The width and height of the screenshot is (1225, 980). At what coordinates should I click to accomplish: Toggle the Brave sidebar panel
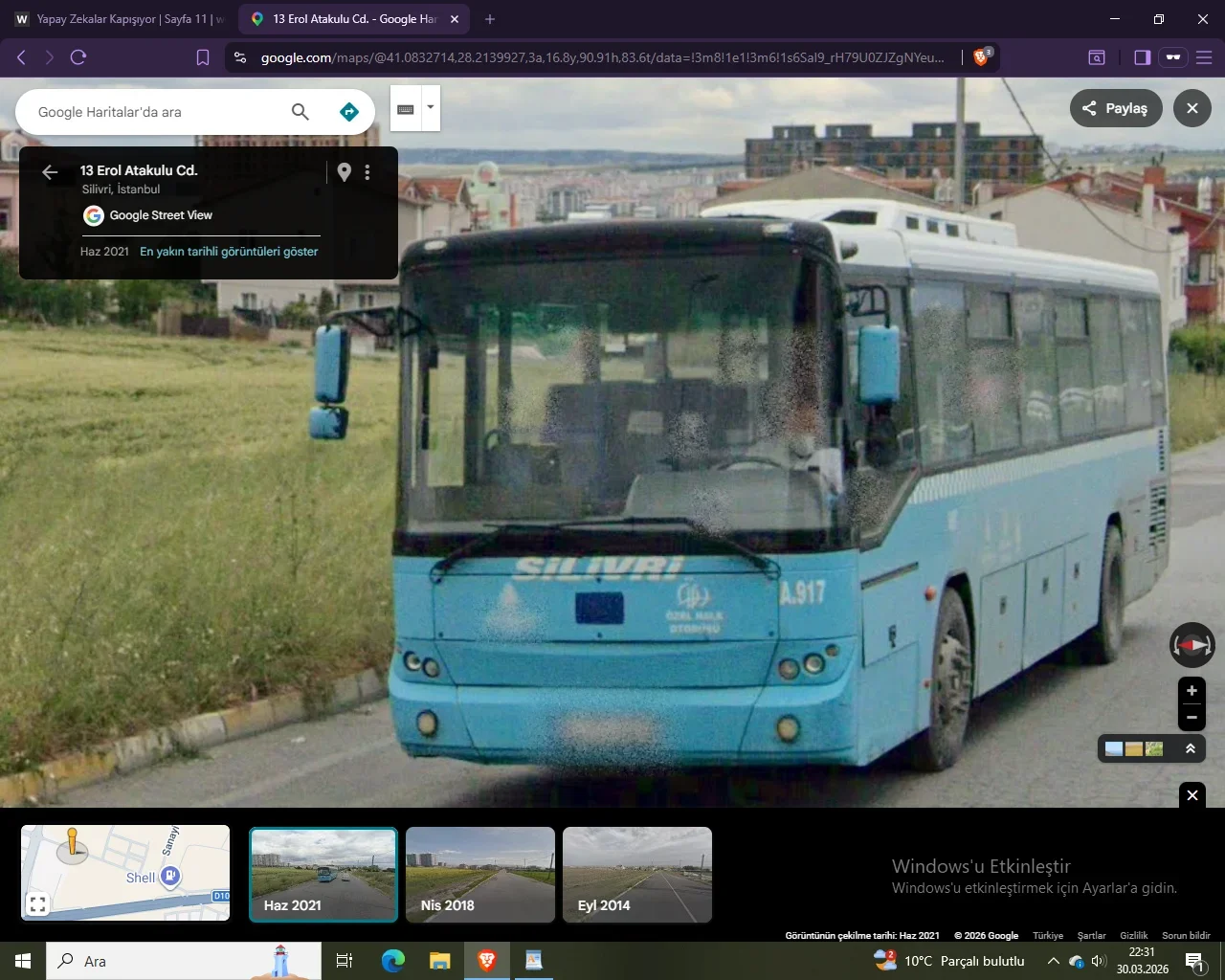point(1142,57)
